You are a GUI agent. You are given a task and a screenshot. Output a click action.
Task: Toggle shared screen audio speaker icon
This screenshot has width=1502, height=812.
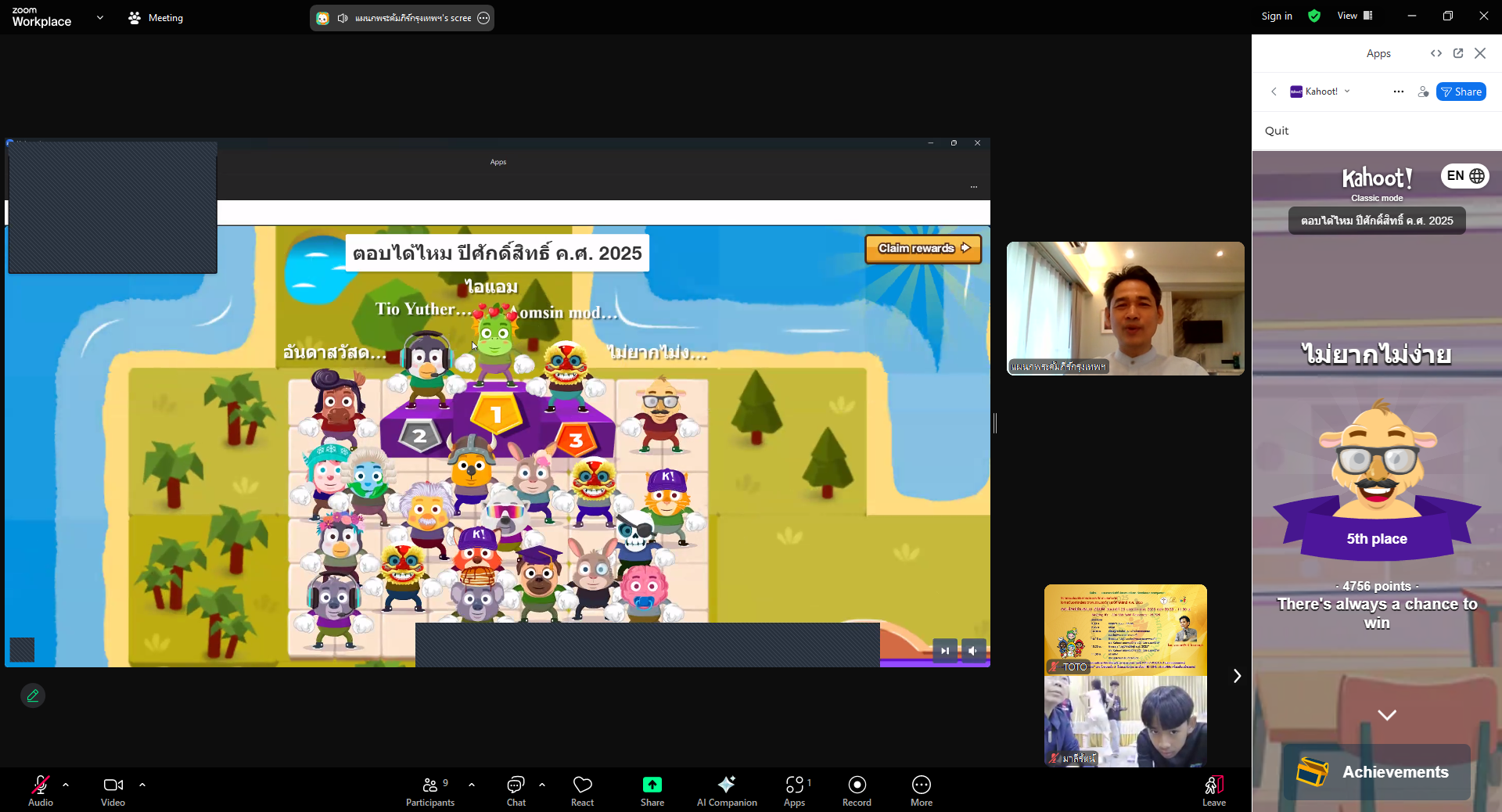coord(343,18)
